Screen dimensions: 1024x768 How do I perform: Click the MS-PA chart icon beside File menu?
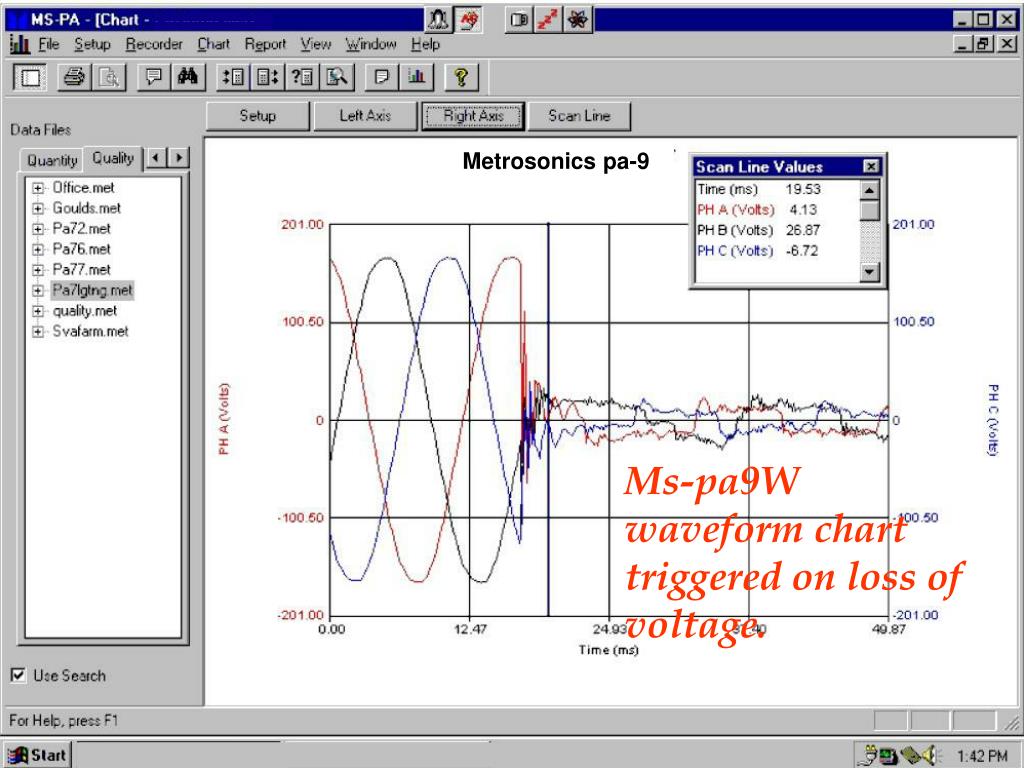click(x=20, y=44)
